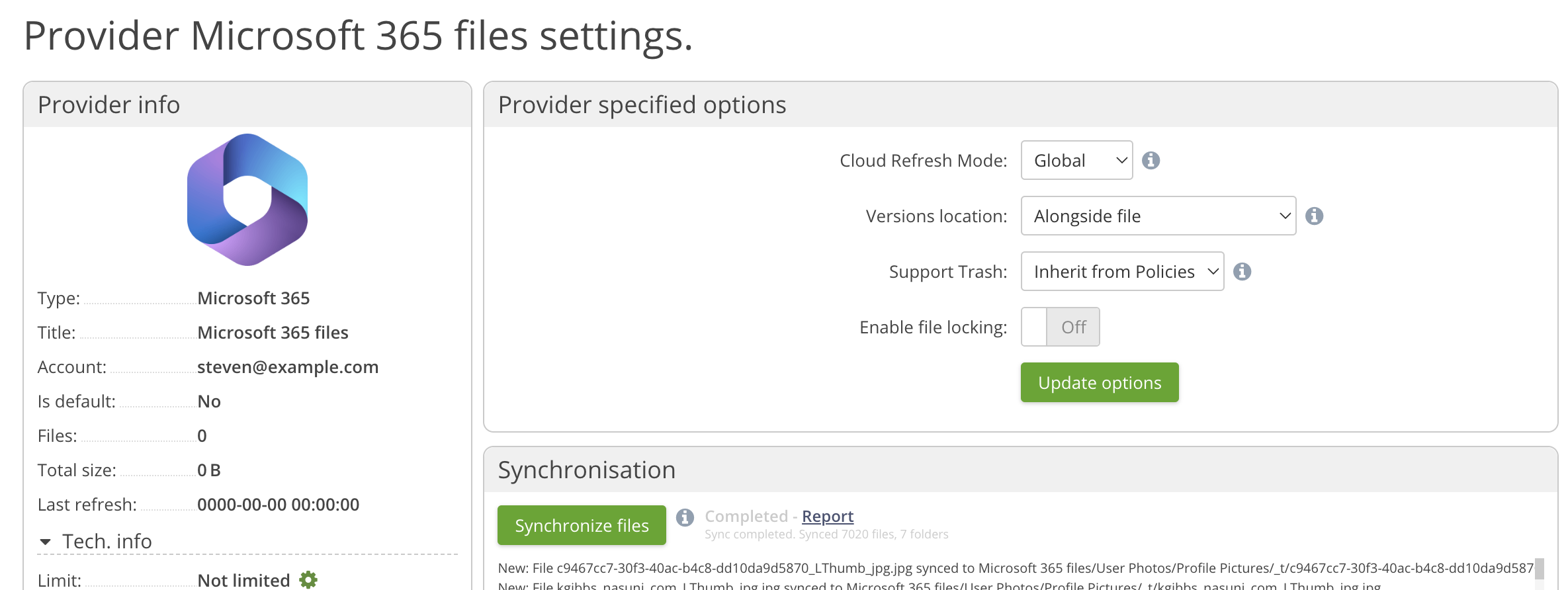The width and height of the screenshot is (1568, 590).
Task: Open the Cloud Refresh Mode dropdown
Action: pos(1076,161)
